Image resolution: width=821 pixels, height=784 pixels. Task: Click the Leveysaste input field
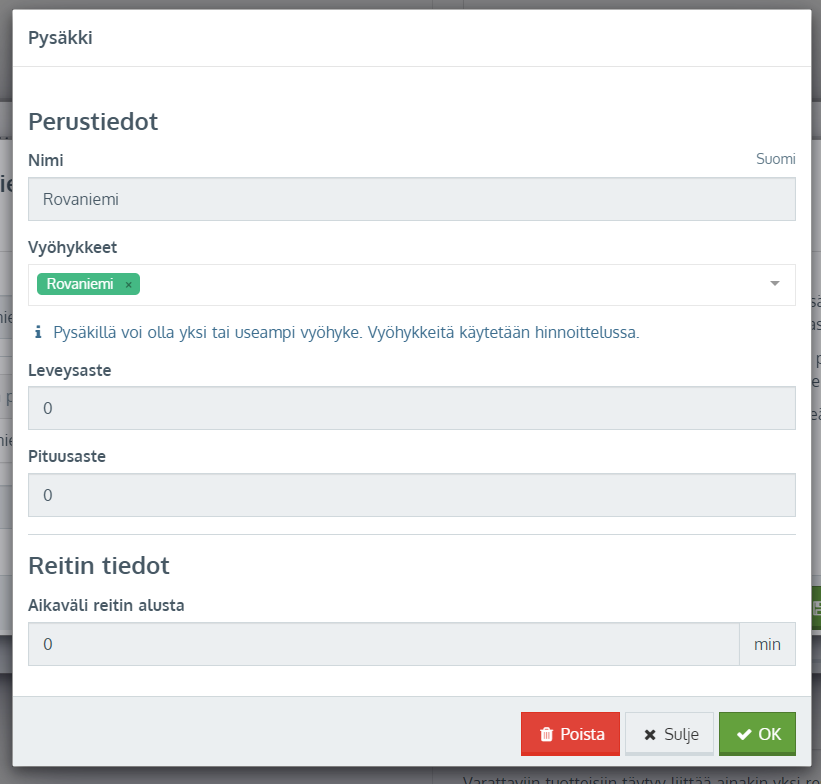(411, 408)
